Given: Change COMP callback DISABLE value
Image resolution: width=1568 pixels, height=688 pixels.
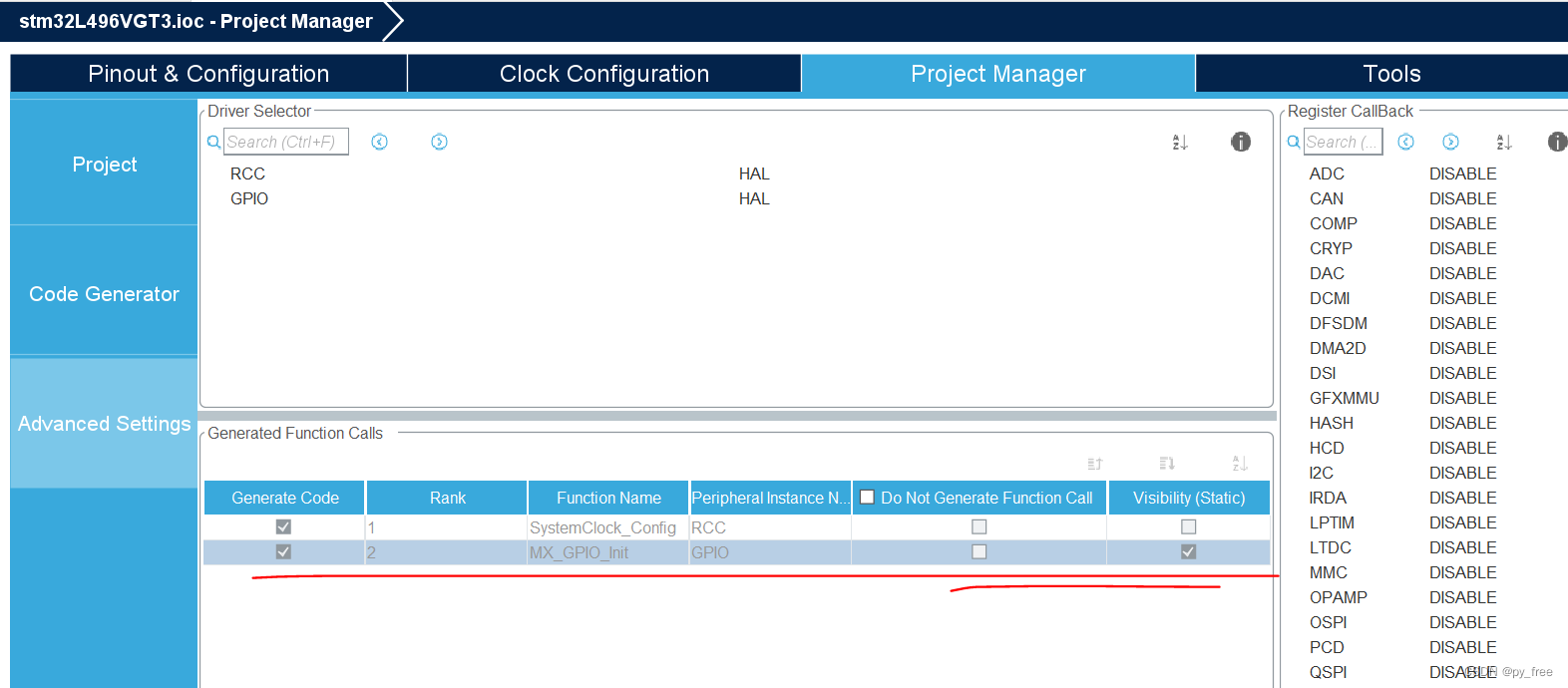Looking at the screenshot, I should pyautogui.click(x=1462, y=223).
